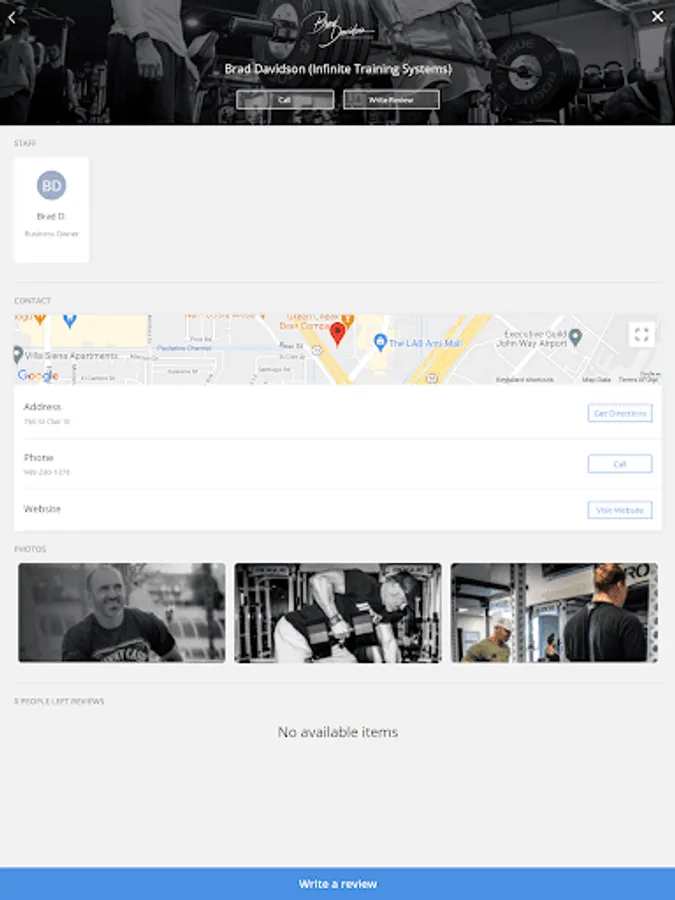Tap the blue map pin at top left of map
The width and height of the screenshot is (675, 900).
click(x=69, y=320)
